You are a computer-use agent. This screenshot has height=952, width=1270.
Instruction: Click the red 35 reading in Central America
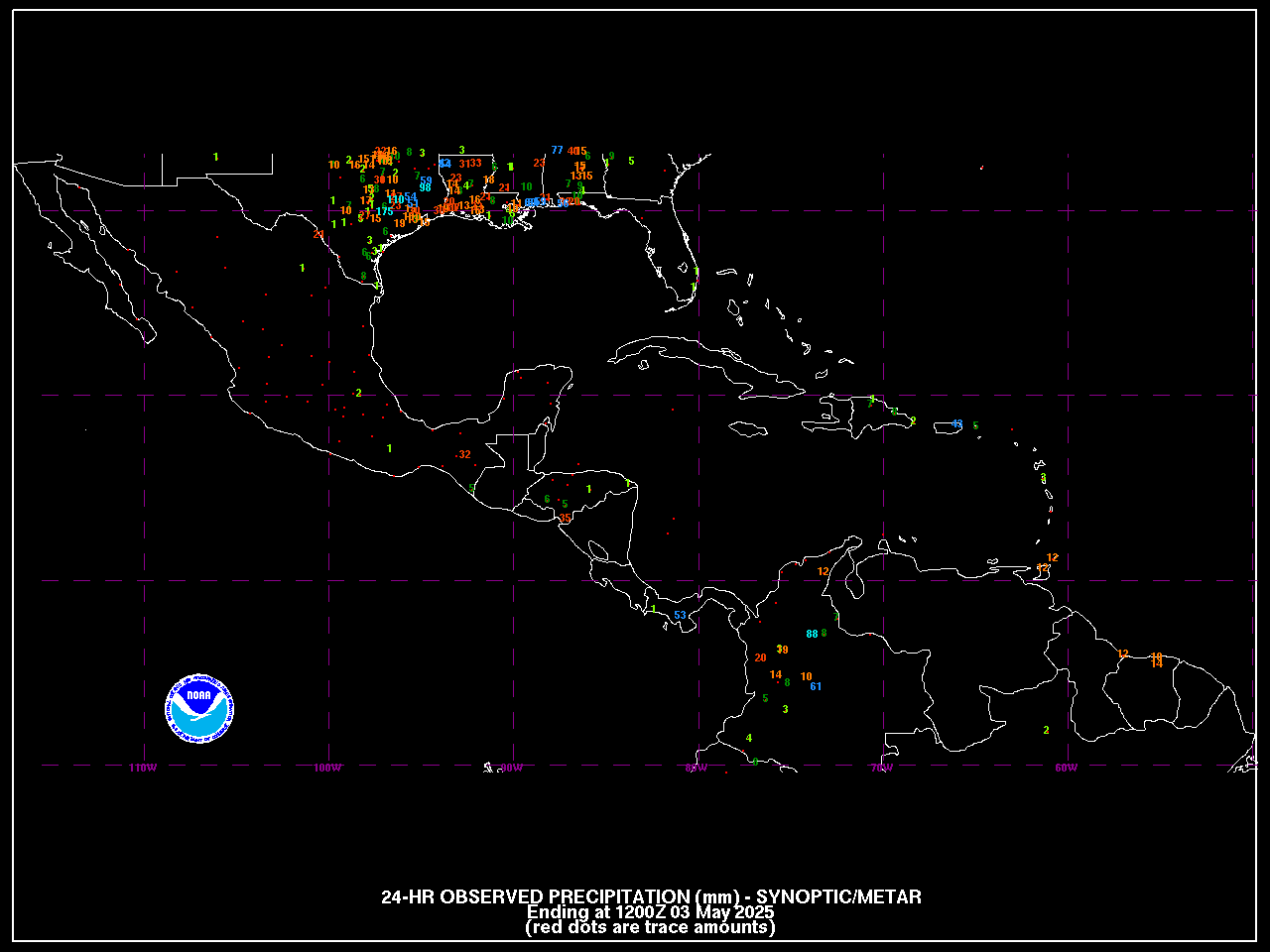click(x=566, y=518)
